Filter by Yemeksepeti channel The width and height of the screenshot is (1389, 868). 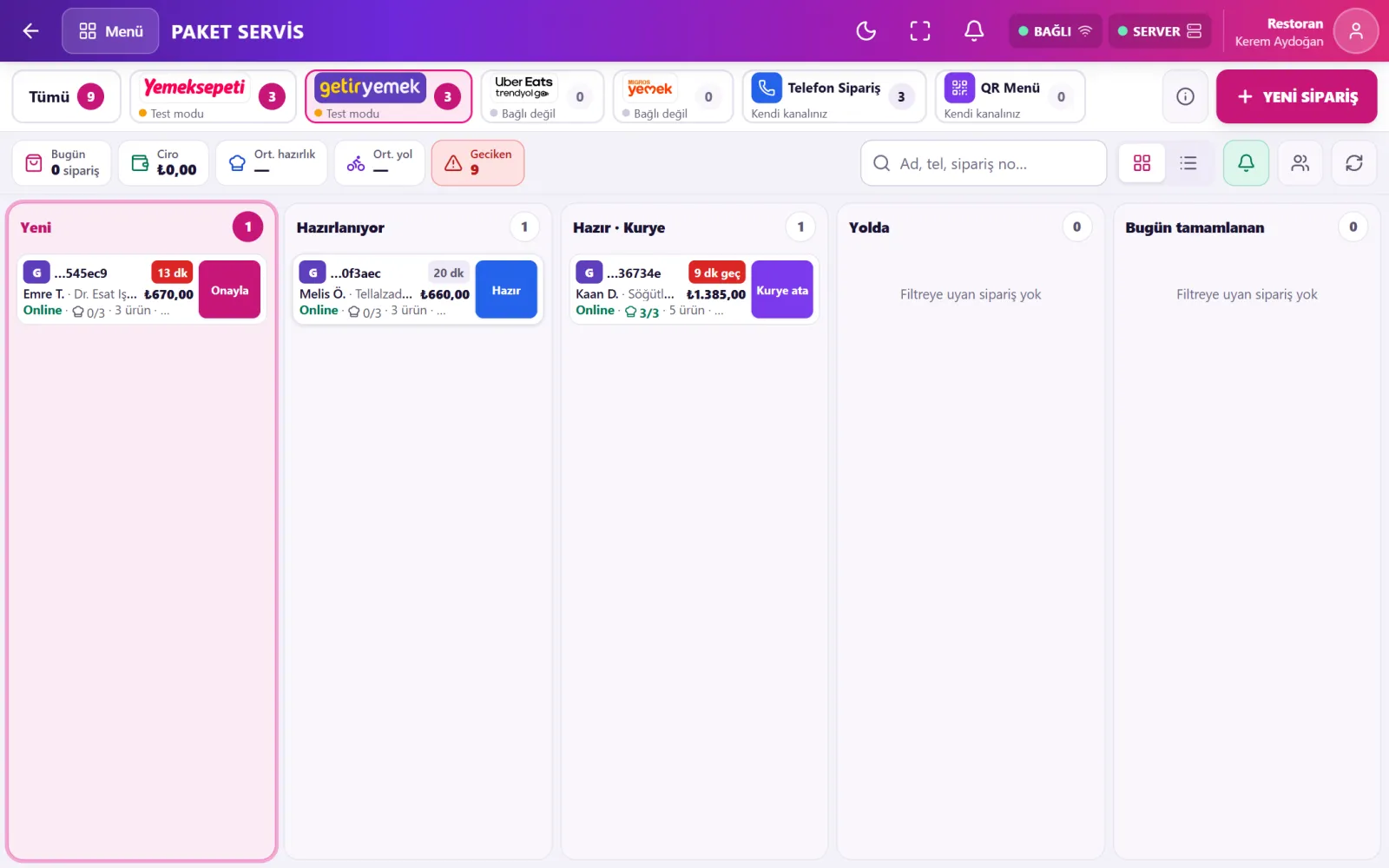point(213,96)
